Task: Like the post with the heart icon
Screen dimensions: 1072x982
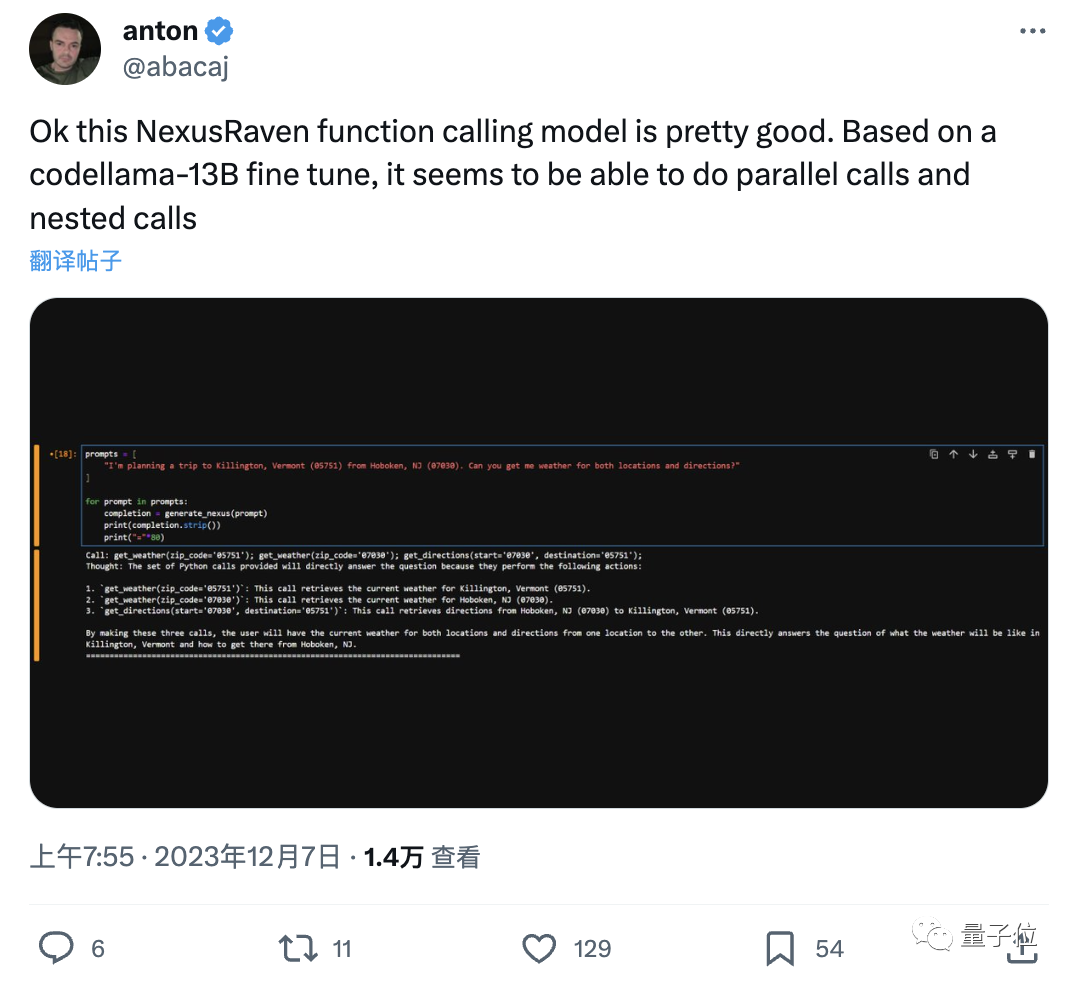Action: click(x=540, y=948)
